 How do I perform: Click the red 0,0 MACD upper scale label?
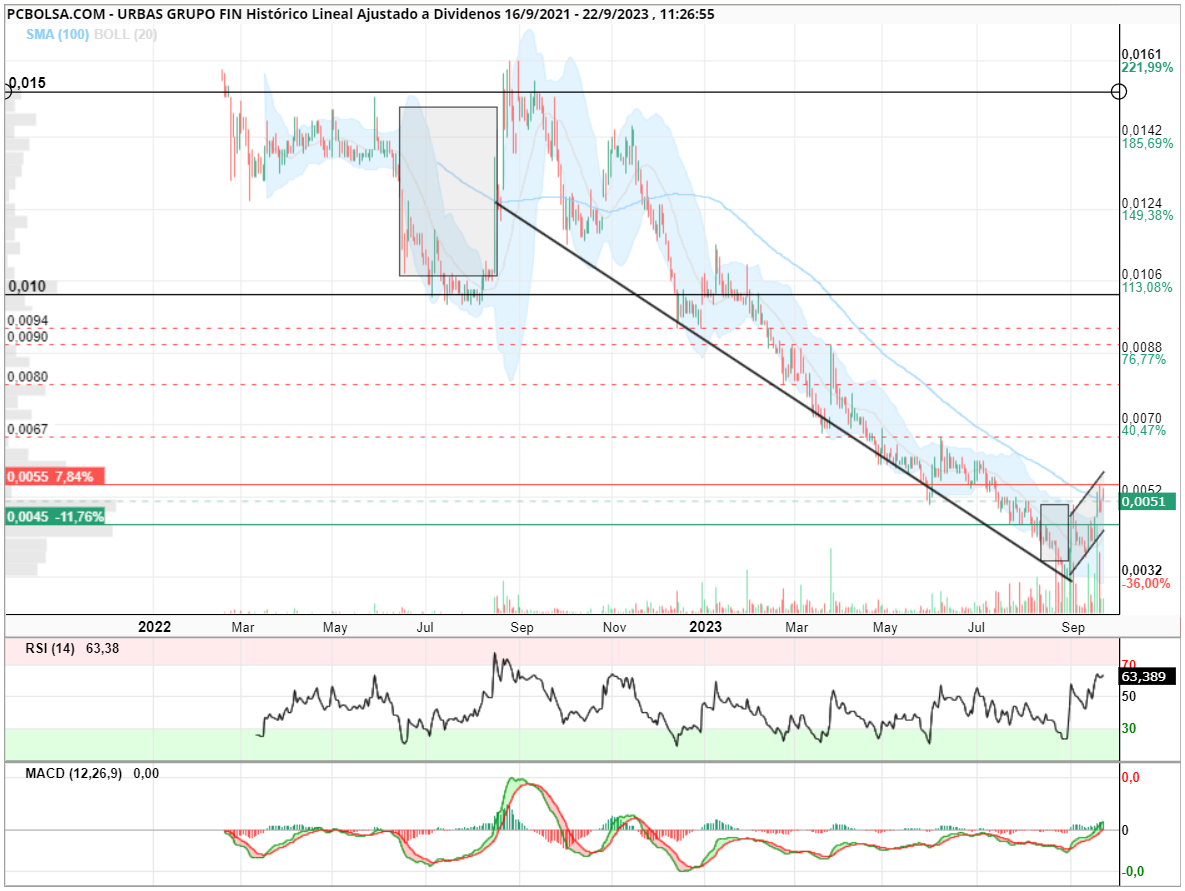(x=1130, y=777)
